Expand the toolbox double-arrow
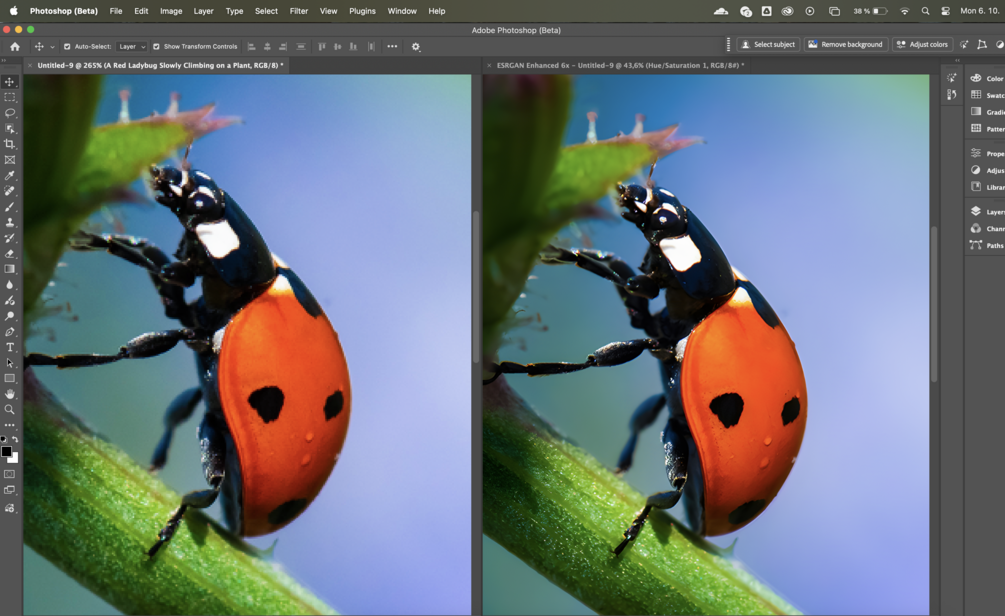 pyautogui.click(x=3, y=60)
